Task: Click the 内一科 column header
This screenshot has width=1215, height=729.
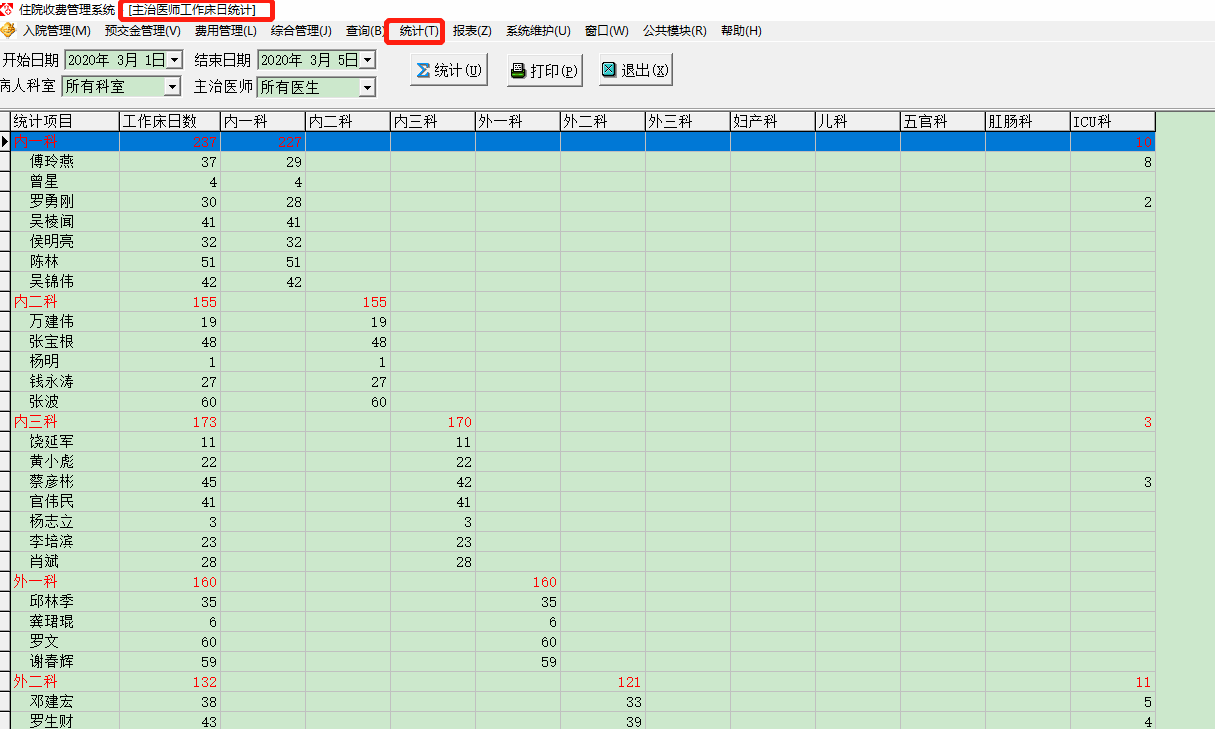Action: pos(263,121)
